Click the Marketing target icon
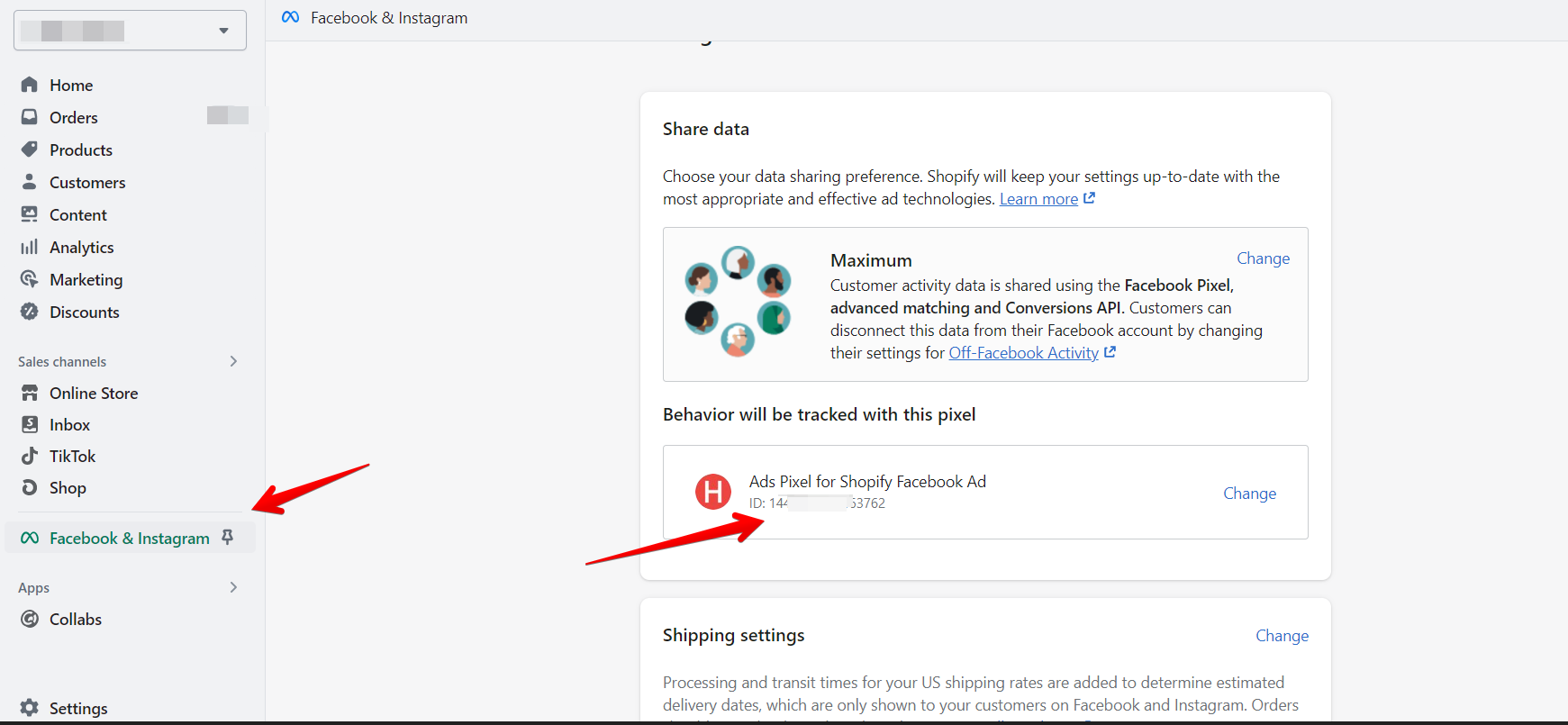The image size is (1568, 725). [30, 279]
